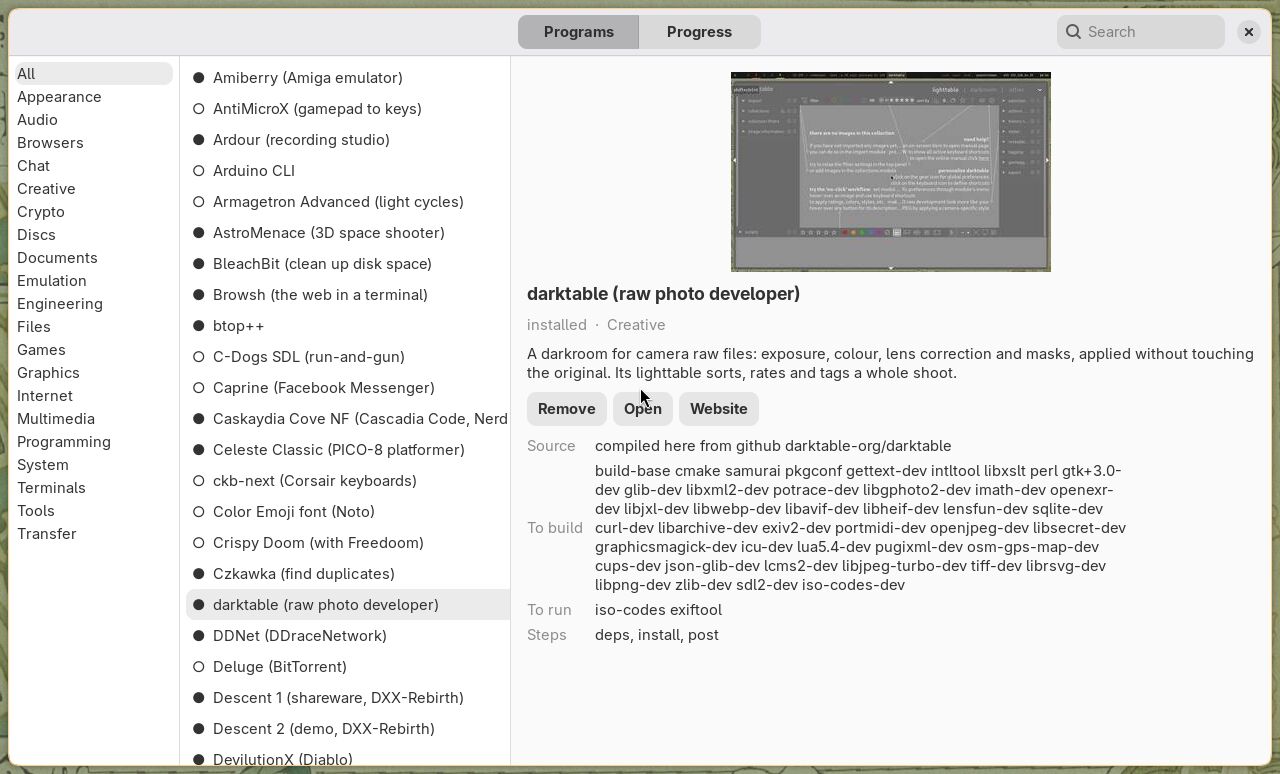Viewport: 1280px width, 774px height.
Task: Close the window with the X button
Action: point(1249,32)
